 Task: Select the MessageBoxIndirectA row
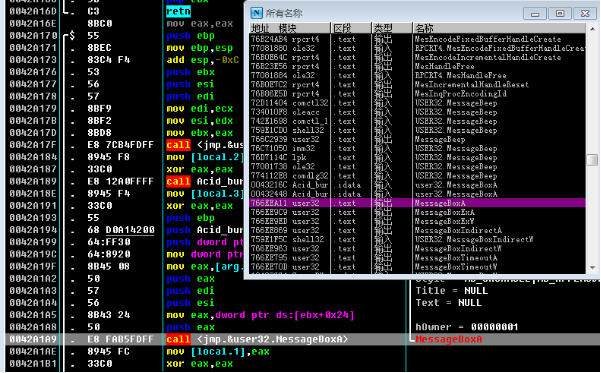point(417,230)
